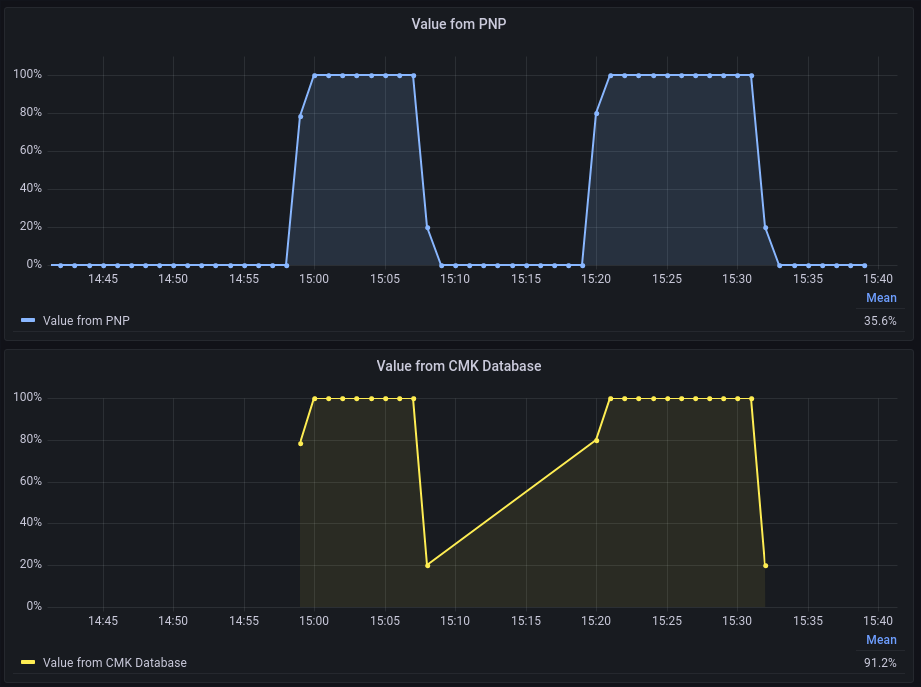The image size is (921, 687).
Task: Click the 60% y-axis label in CMK panel
Action: 27,481
